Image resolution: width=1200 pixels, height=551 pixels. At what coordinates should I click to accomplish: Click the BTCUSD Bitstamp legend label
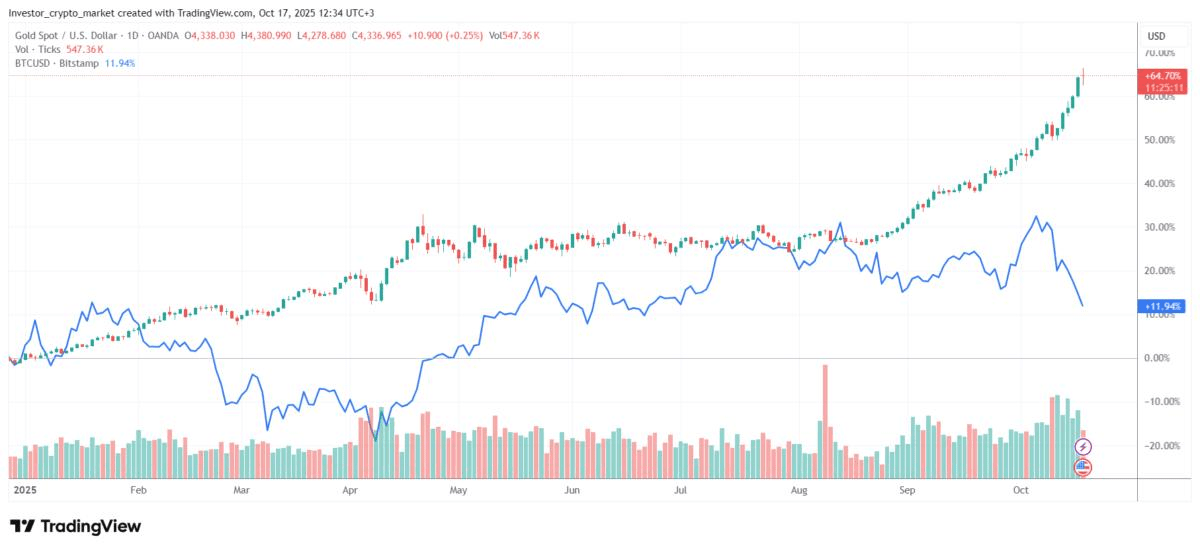tap(52, 63)
